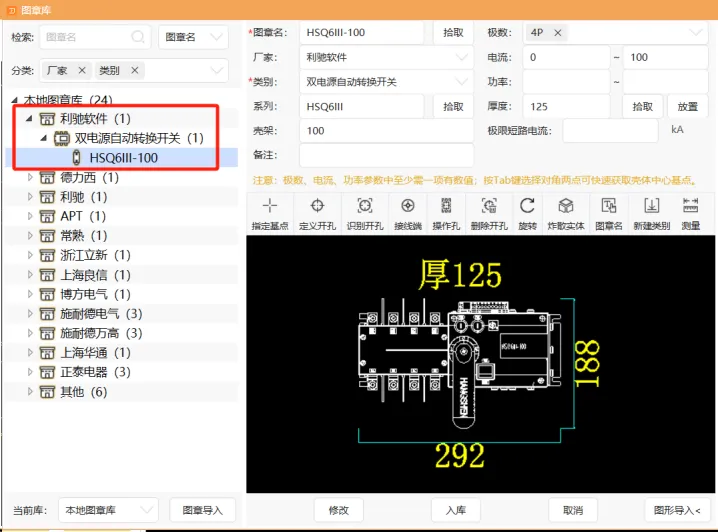This screenshot has height=532, width=718.
Task: Click the HSQ6III-100 item icon
Action: [x=76, y=157]
